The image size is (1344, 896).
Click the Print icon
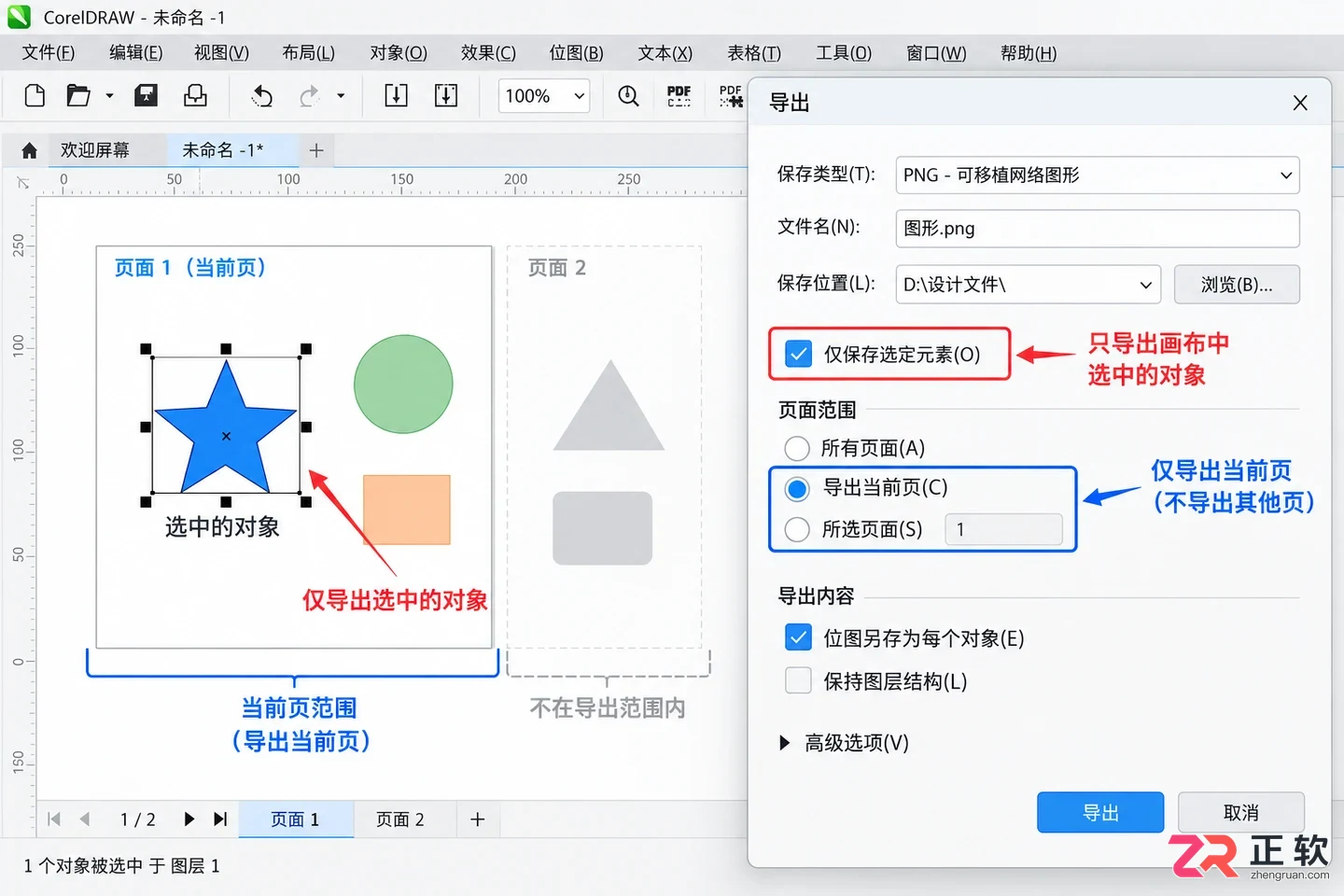tap(196, 95)
